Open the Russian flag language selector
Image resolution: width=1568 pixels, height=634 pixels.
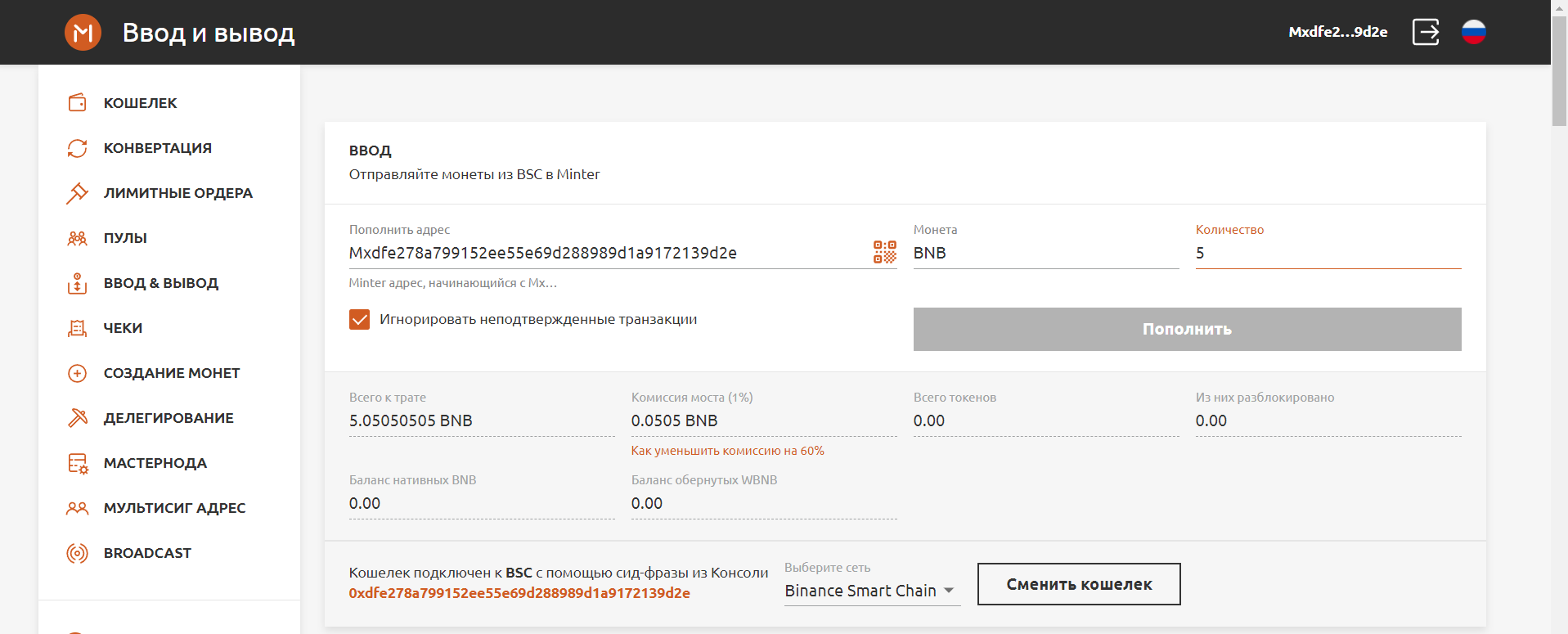point(1473,33)
